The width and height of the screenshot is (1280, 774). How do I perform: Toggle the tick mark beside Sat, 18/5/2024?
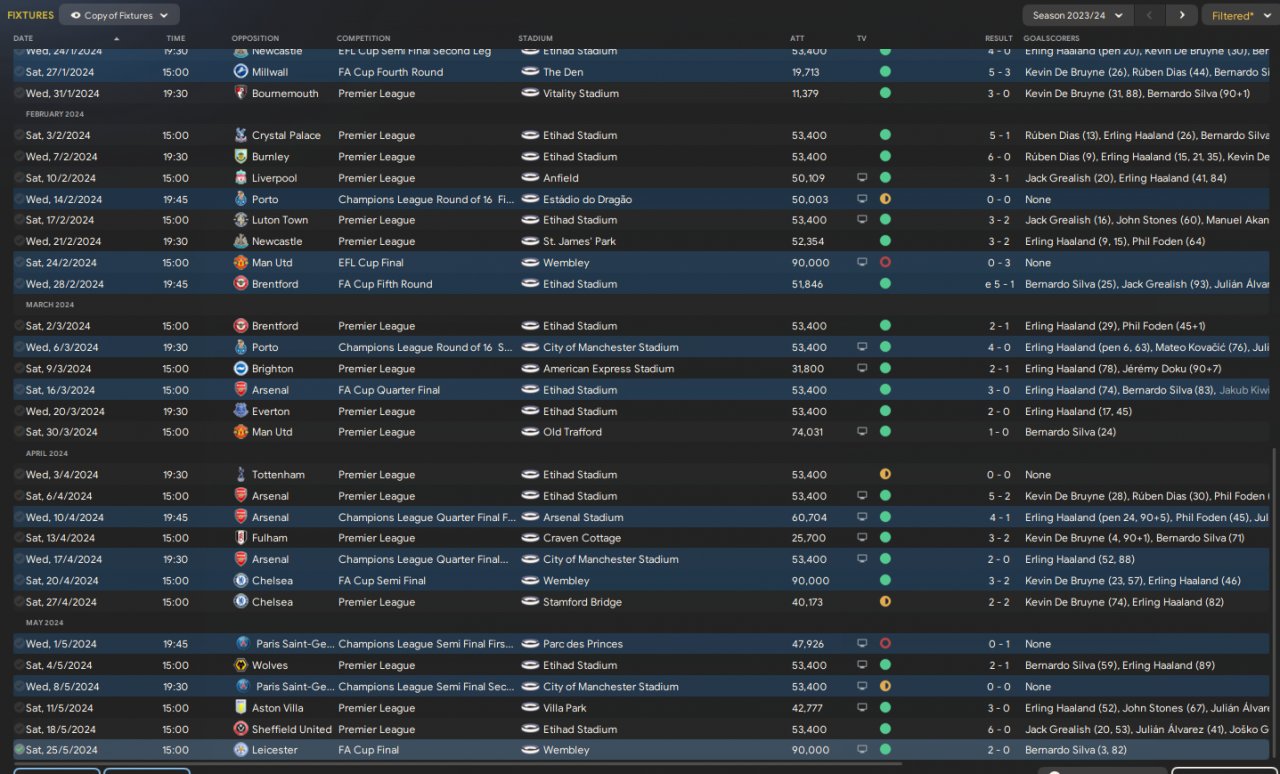click(19, 729)
